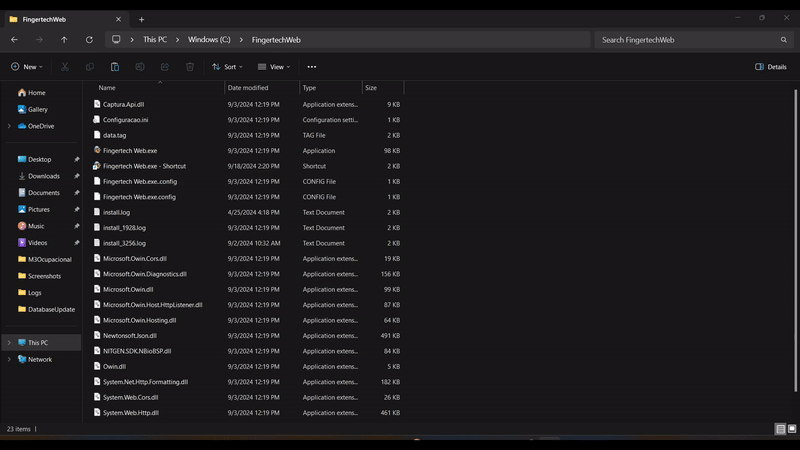The height and width of the screenshot is (450, 800).
Task: Select Fingertech Web.exe - Shortcut file icon
Action: pyautogui.click(x=97, y=166)
